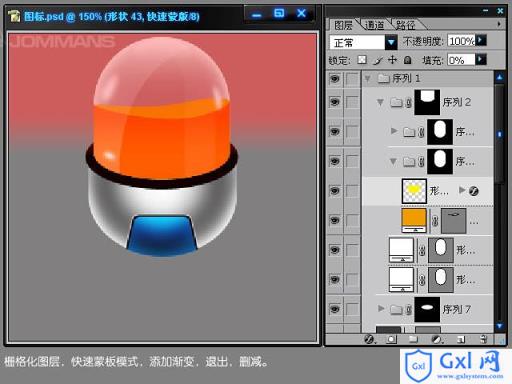This screenshot has width=512, height=384.
Task: Click the add layer mask icon in footer
Action: (391, 339)
